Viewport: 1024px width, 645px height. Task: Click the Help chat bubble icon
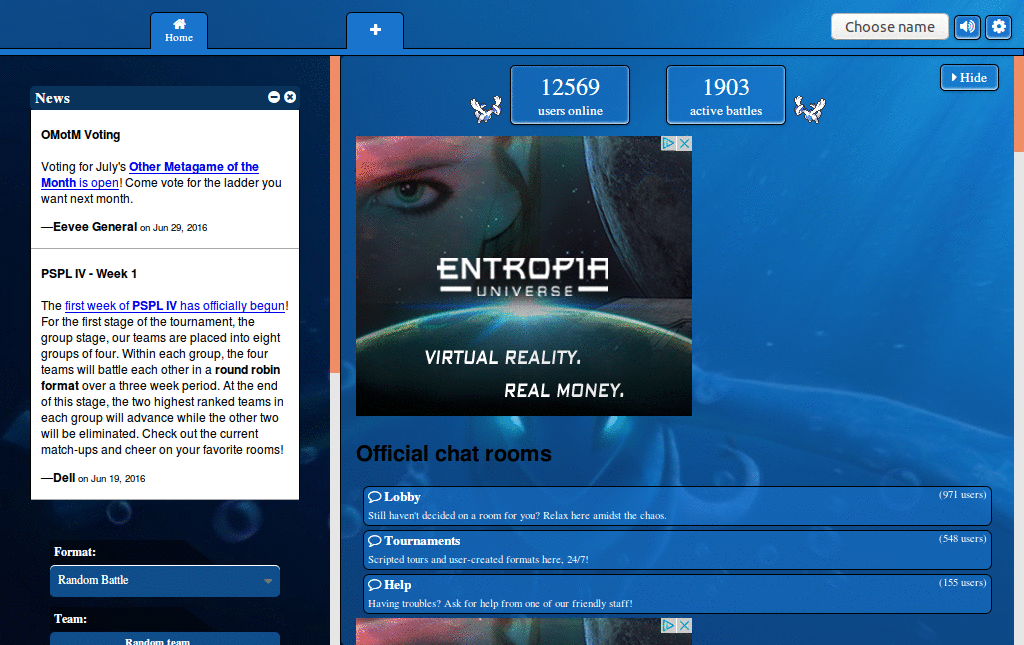375,584
